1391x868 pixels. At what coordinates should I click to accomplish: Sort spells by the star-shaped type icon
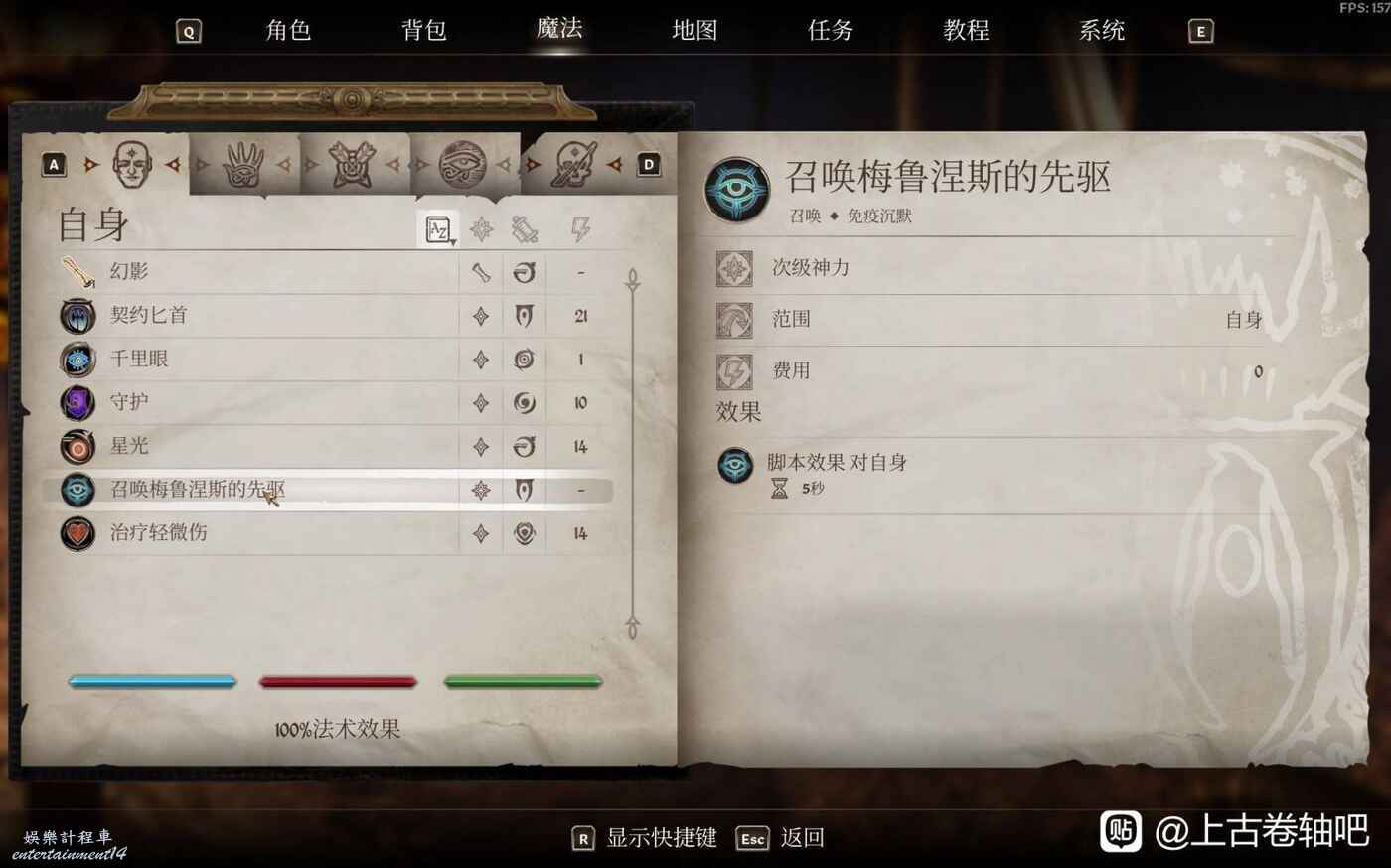tap(481, 230)
